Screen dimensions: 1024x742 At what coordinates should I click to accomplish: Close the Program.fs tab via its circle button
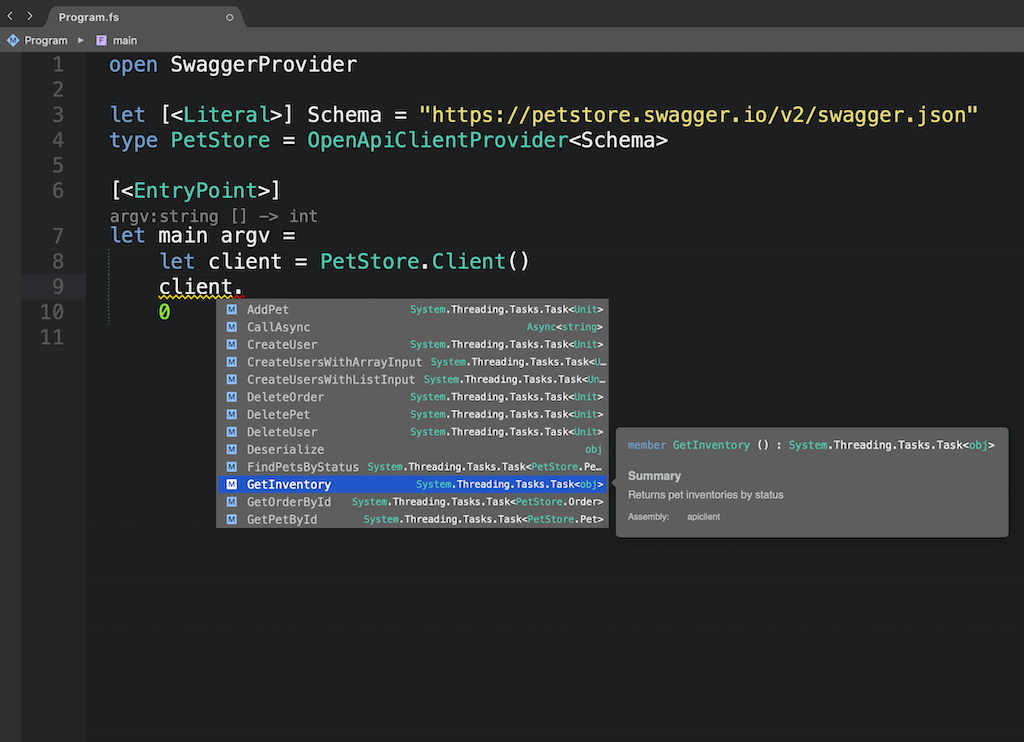[229, 18]
